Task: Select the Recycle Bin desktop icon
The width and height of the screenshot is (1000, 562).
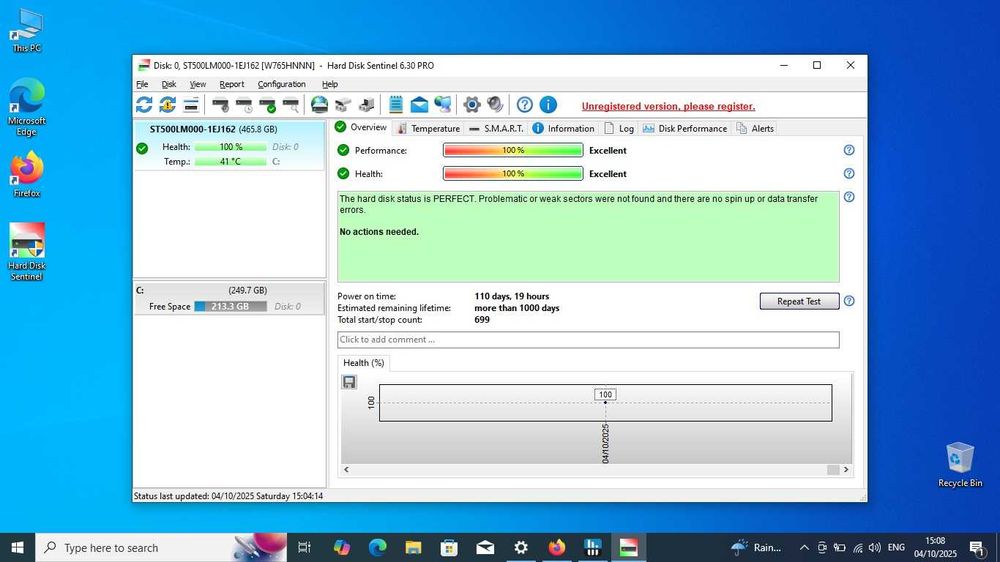Action: (x=960, y=465)
